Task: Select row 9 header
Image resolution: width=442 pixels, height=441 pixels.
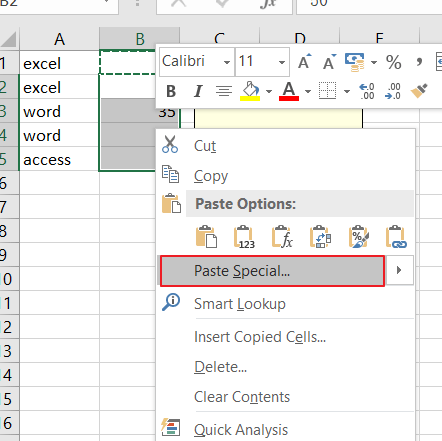Action: coord(9,255)
